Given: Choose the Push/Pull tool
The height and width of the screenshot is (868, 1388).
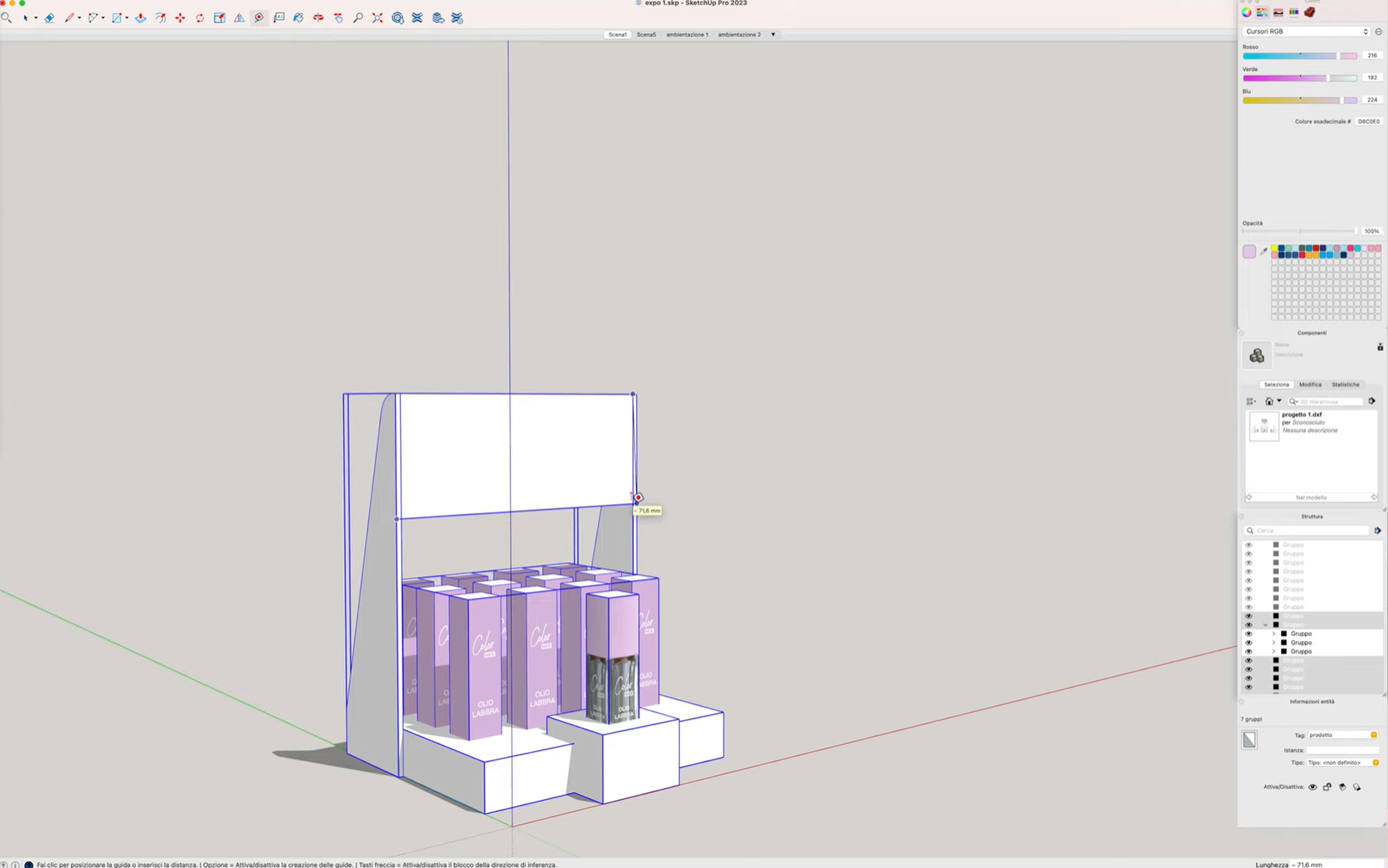Looking at the screenshot, I should pyautogui.click(x=140, y=17).
